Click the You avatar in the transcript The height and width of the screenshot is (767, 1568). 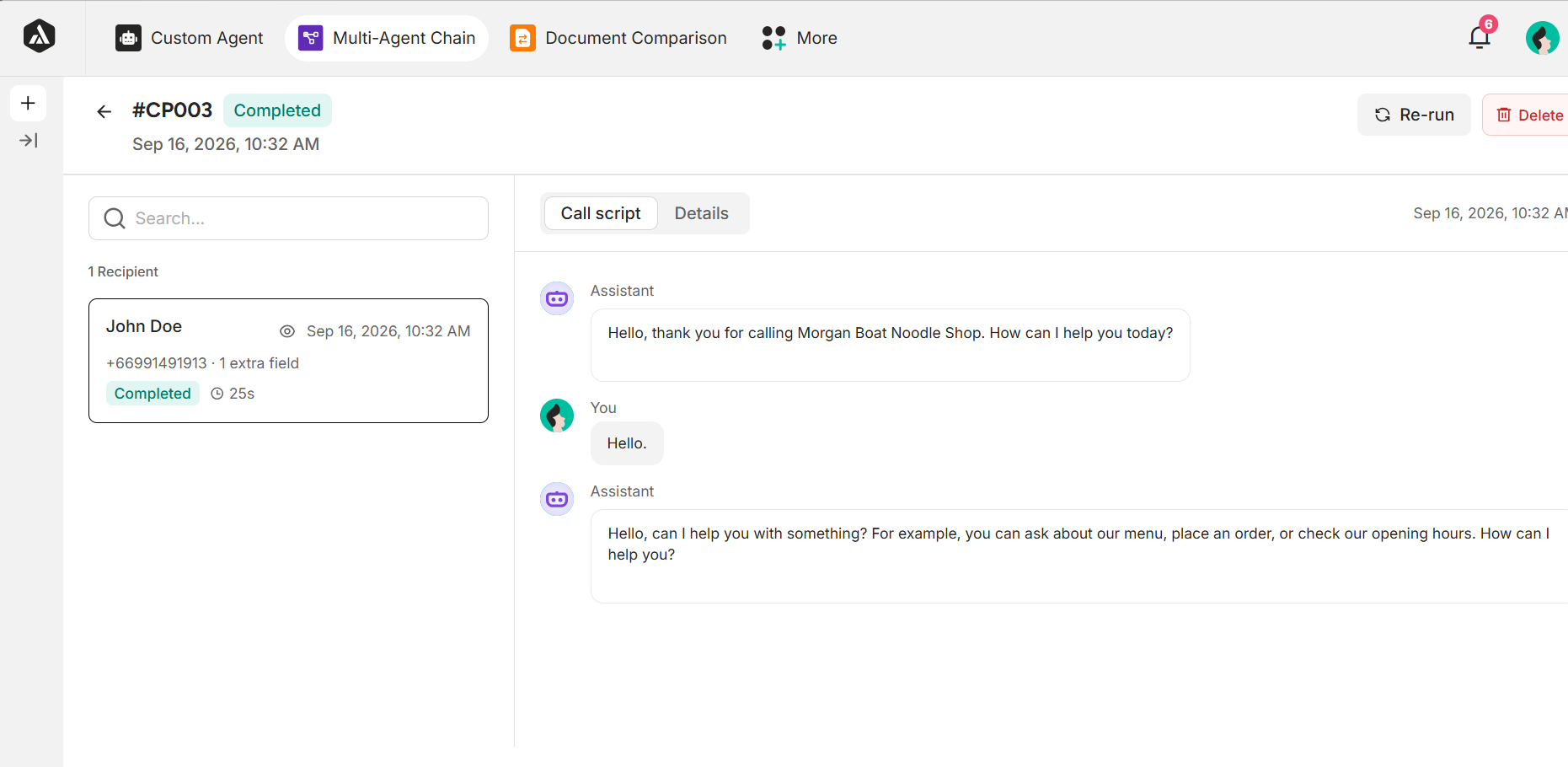557,416
